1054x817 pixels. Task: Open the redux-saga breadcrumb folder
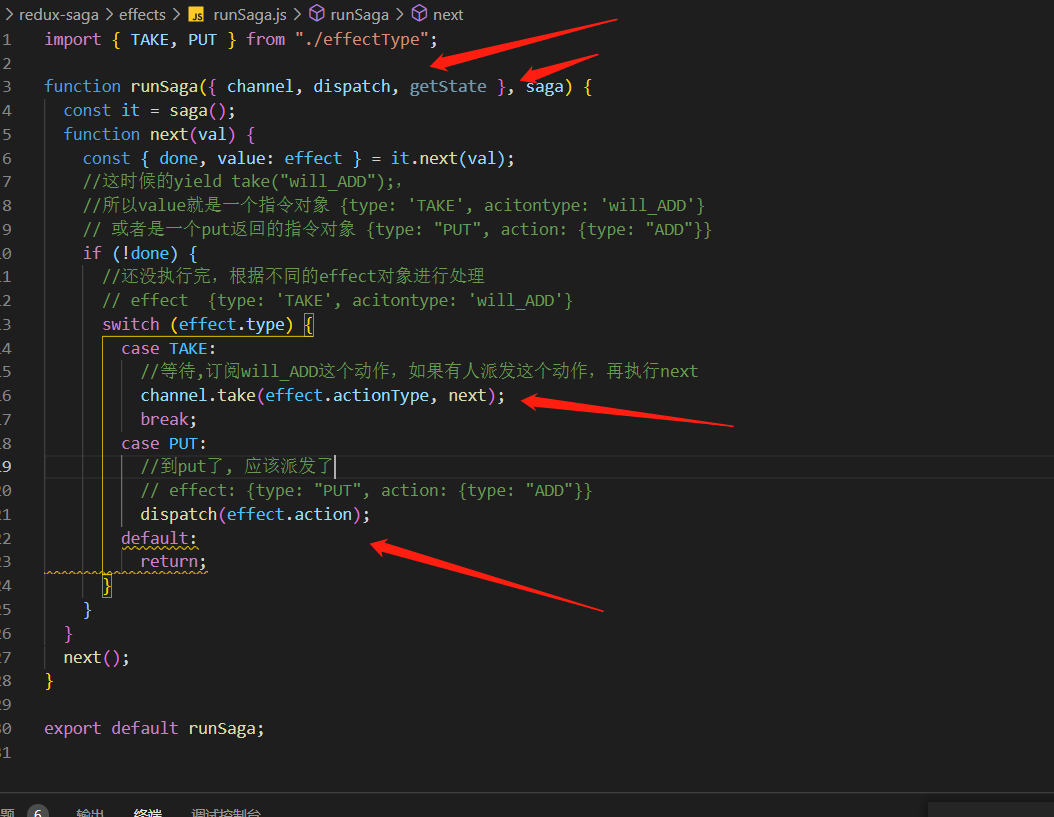(x=58, y=14)
